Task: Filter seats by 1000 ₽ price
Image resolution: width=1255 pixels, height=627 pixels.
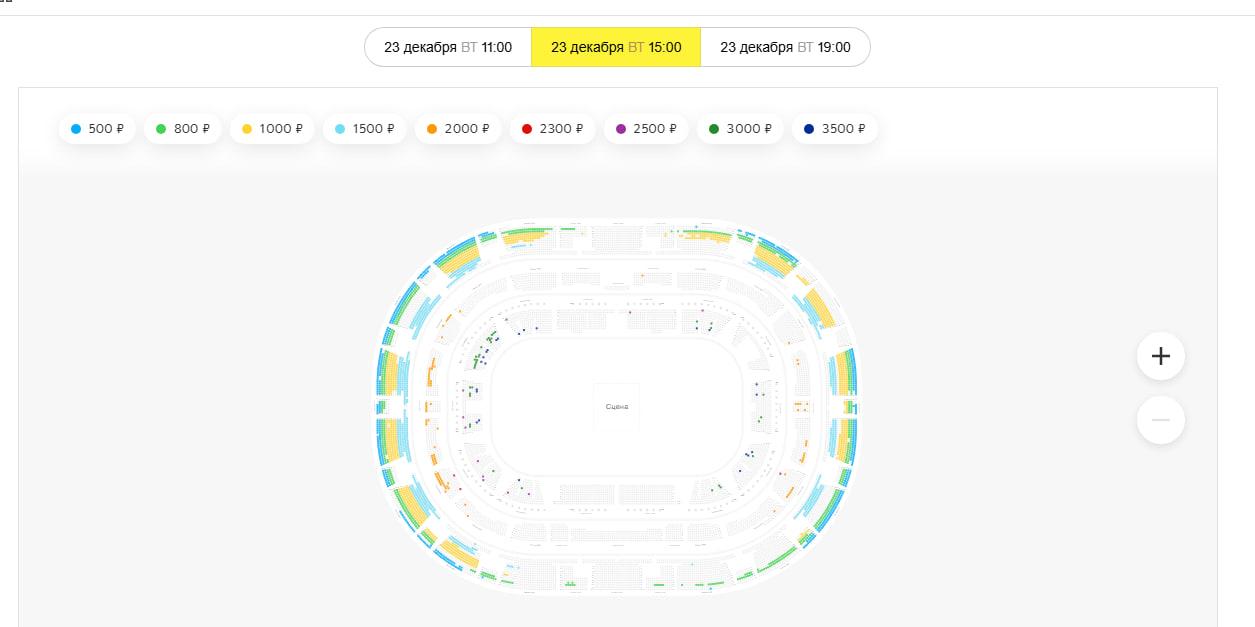Action: tap(271, 129)
